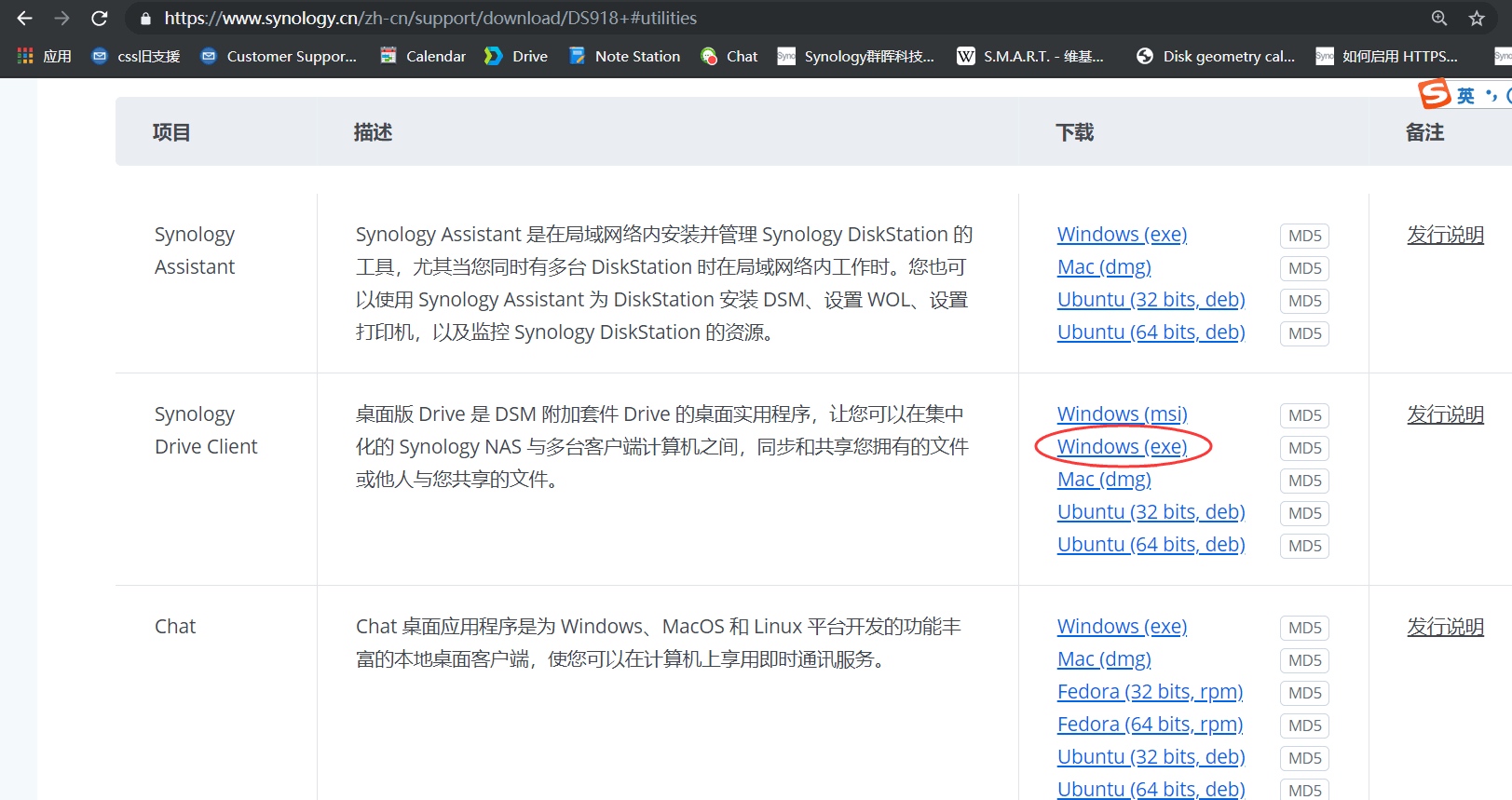Screen dimensions: 1512x800
Task: Show MD5 for Drive Client Ubuntu 64 bits
Action: [x=1304, y=546]
